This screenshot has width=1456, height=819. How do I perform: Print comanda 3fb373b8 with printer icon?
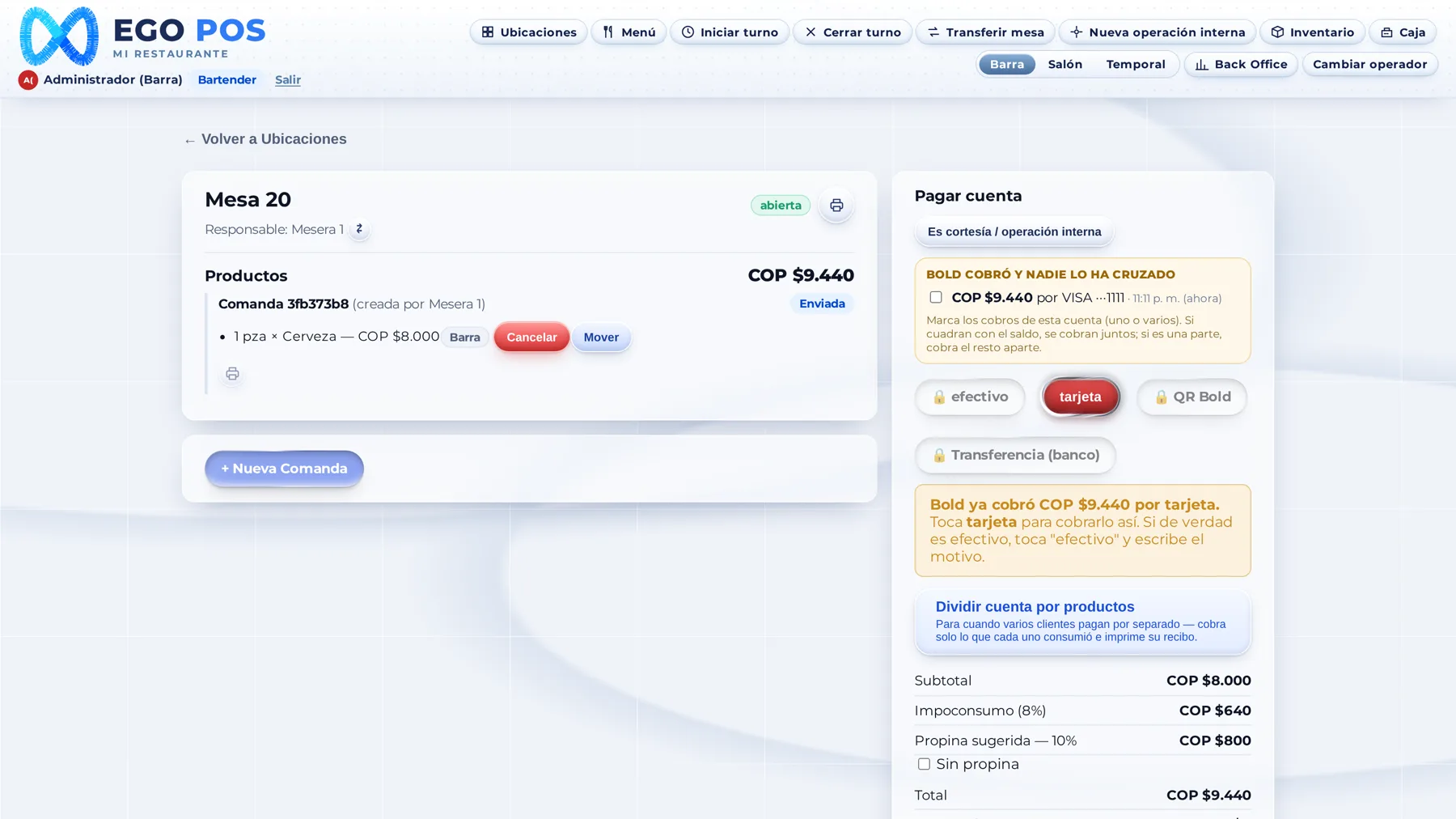[232, 374]
